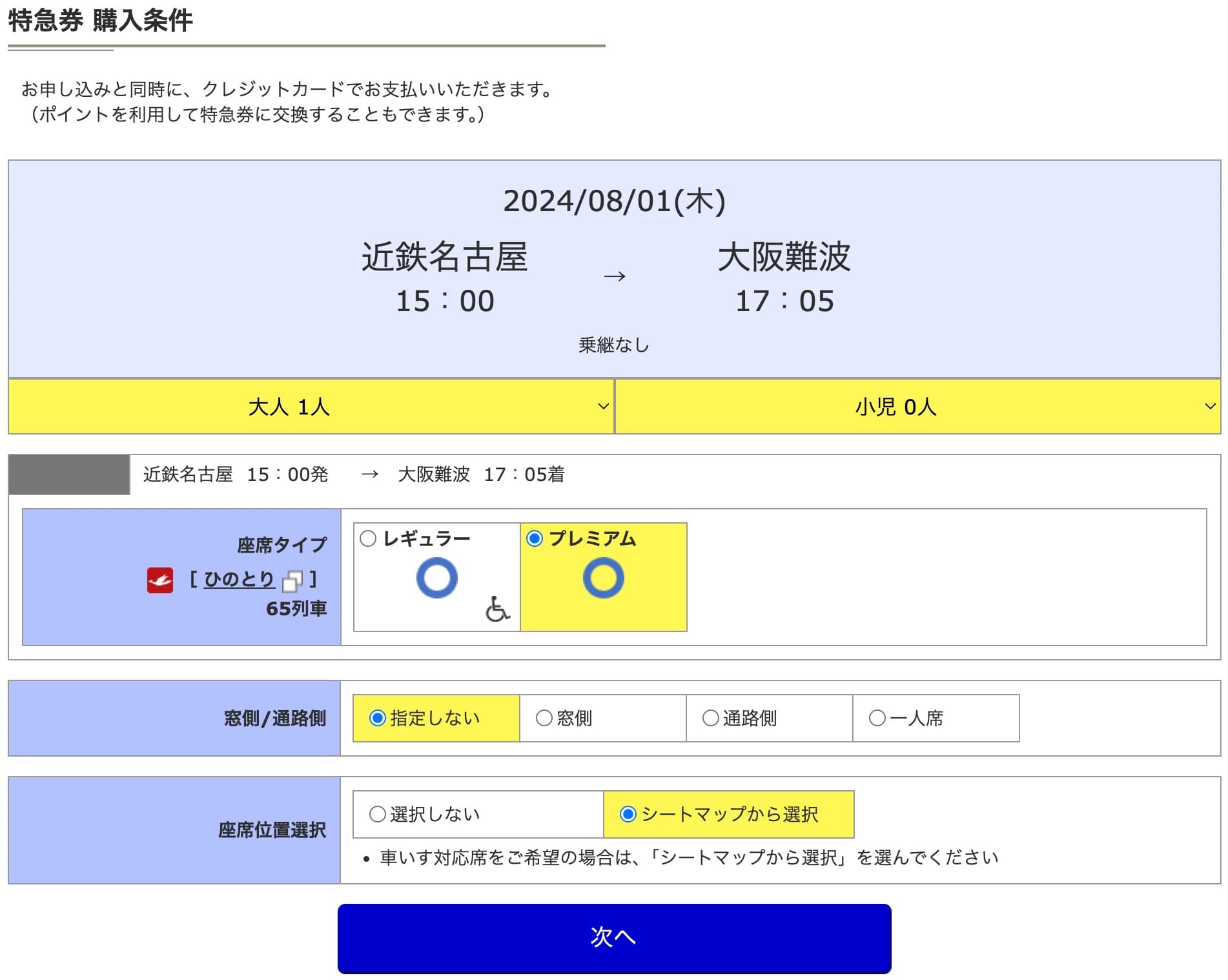Click the 近鉄名古屋 15:00発 segment text

[236, 475]
